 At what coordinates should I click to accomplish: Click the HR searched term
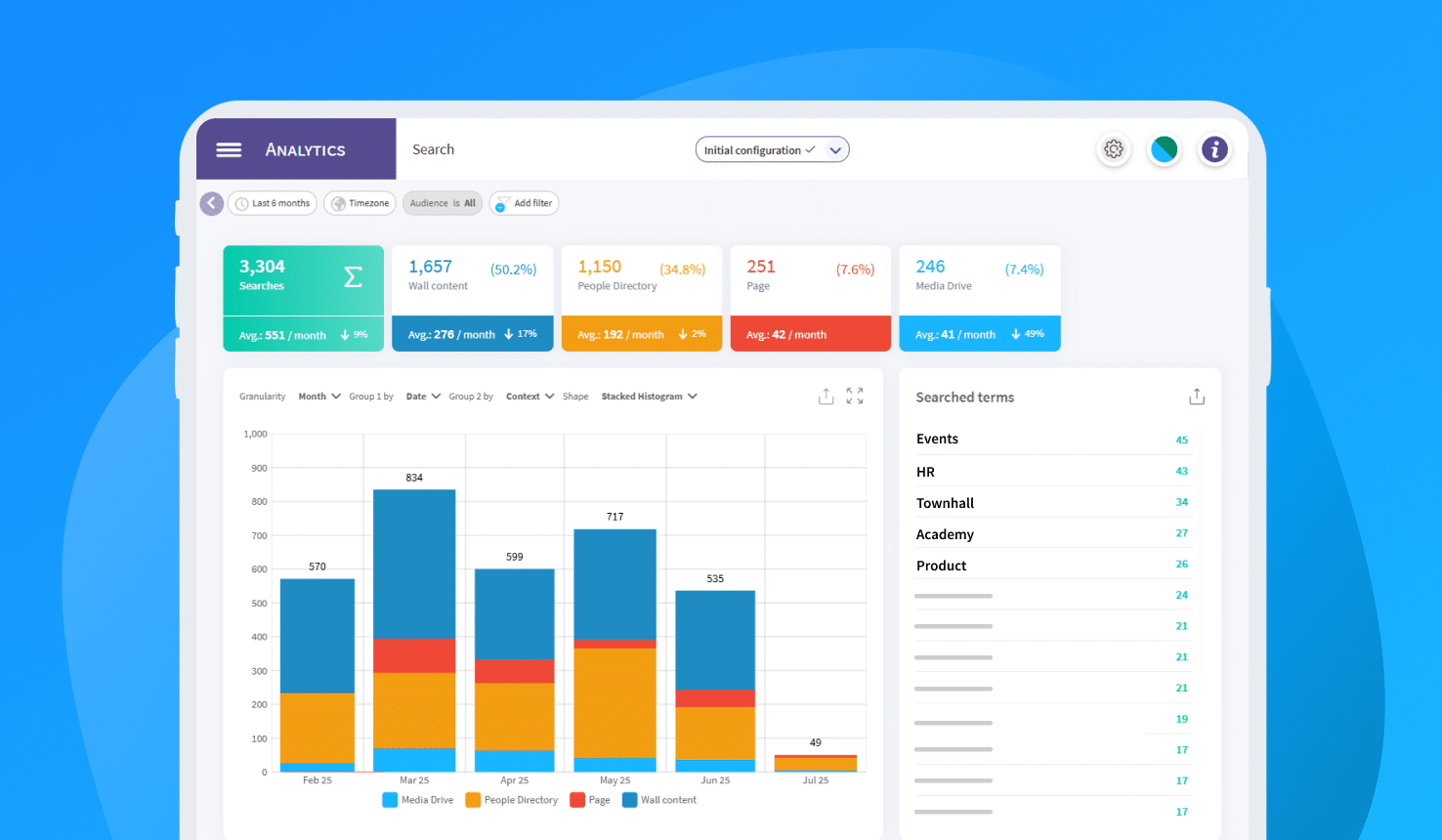click(x=925, y=472)
